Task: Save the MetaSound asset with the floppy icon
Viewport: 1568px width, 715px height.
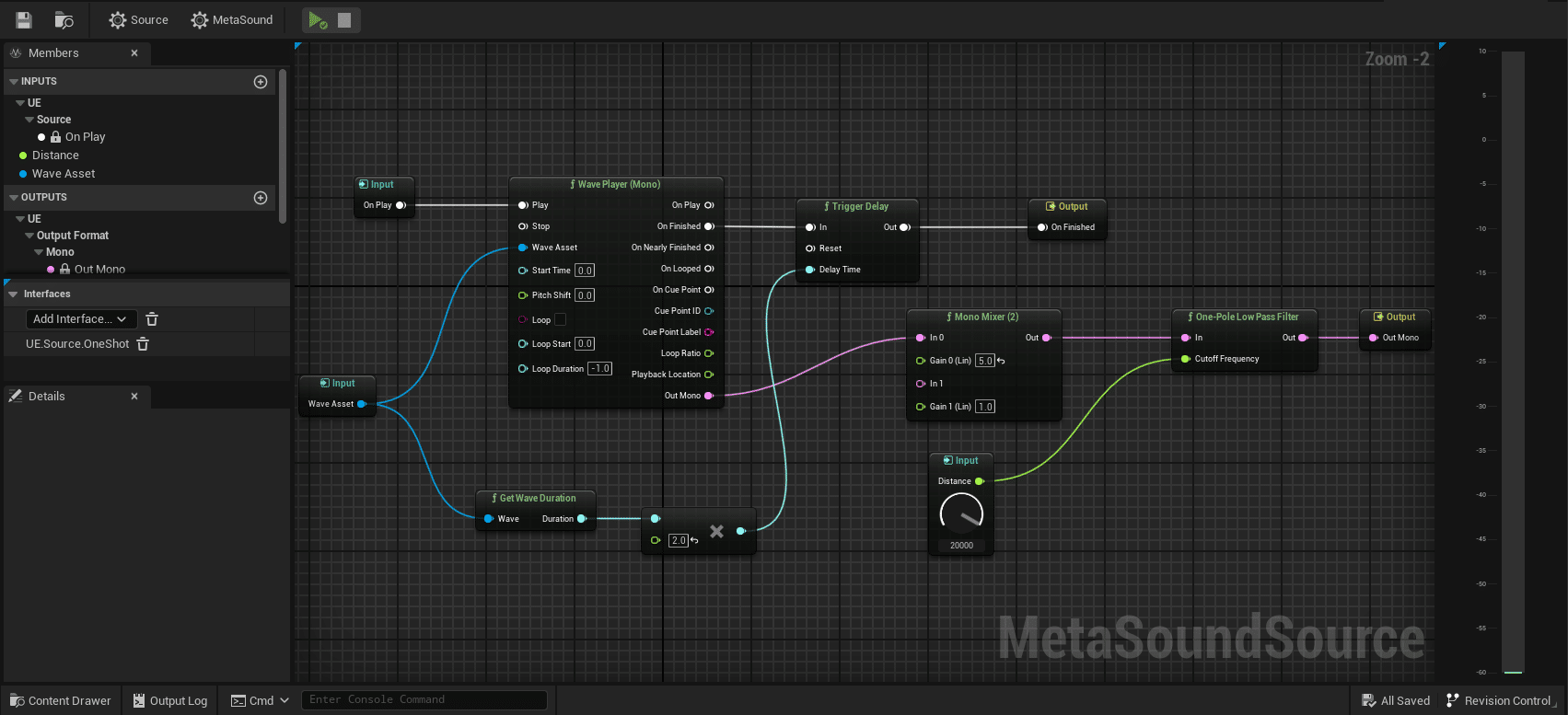Action: click(24, 20)
